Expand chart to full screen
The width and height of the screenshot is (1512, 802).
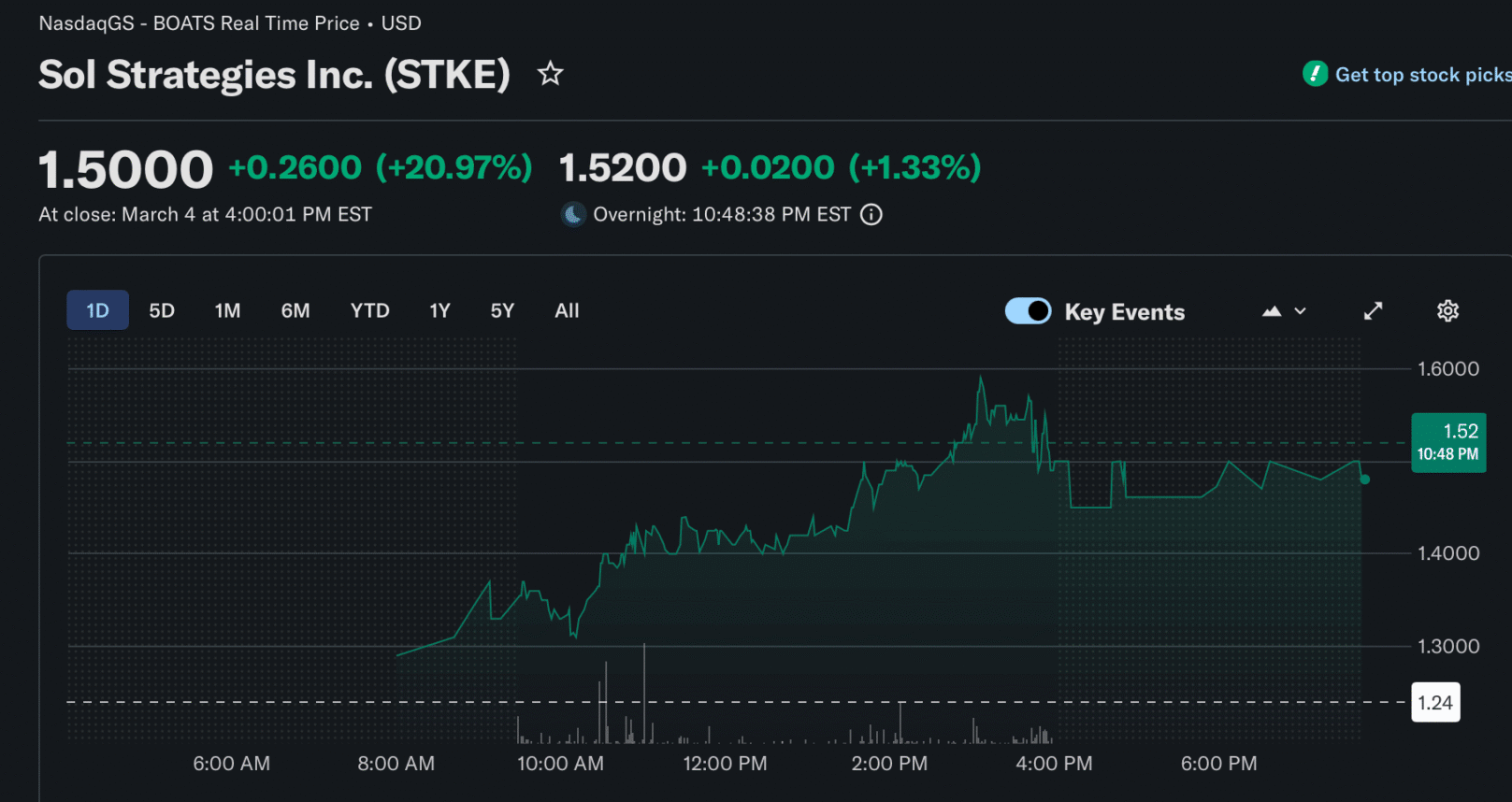coord(1373,311)
